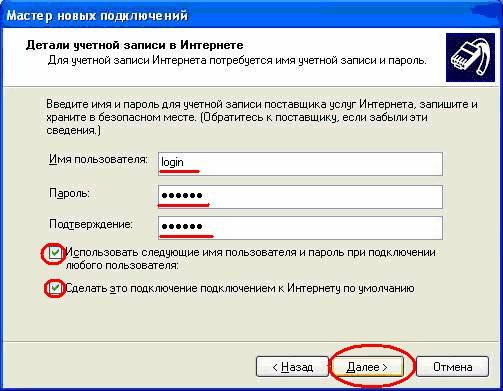The height and width of the screenshot is (391, 503).
Task: Click label text 'Использовать следующие имя пользователя'
Action: (x=181, y=252)
